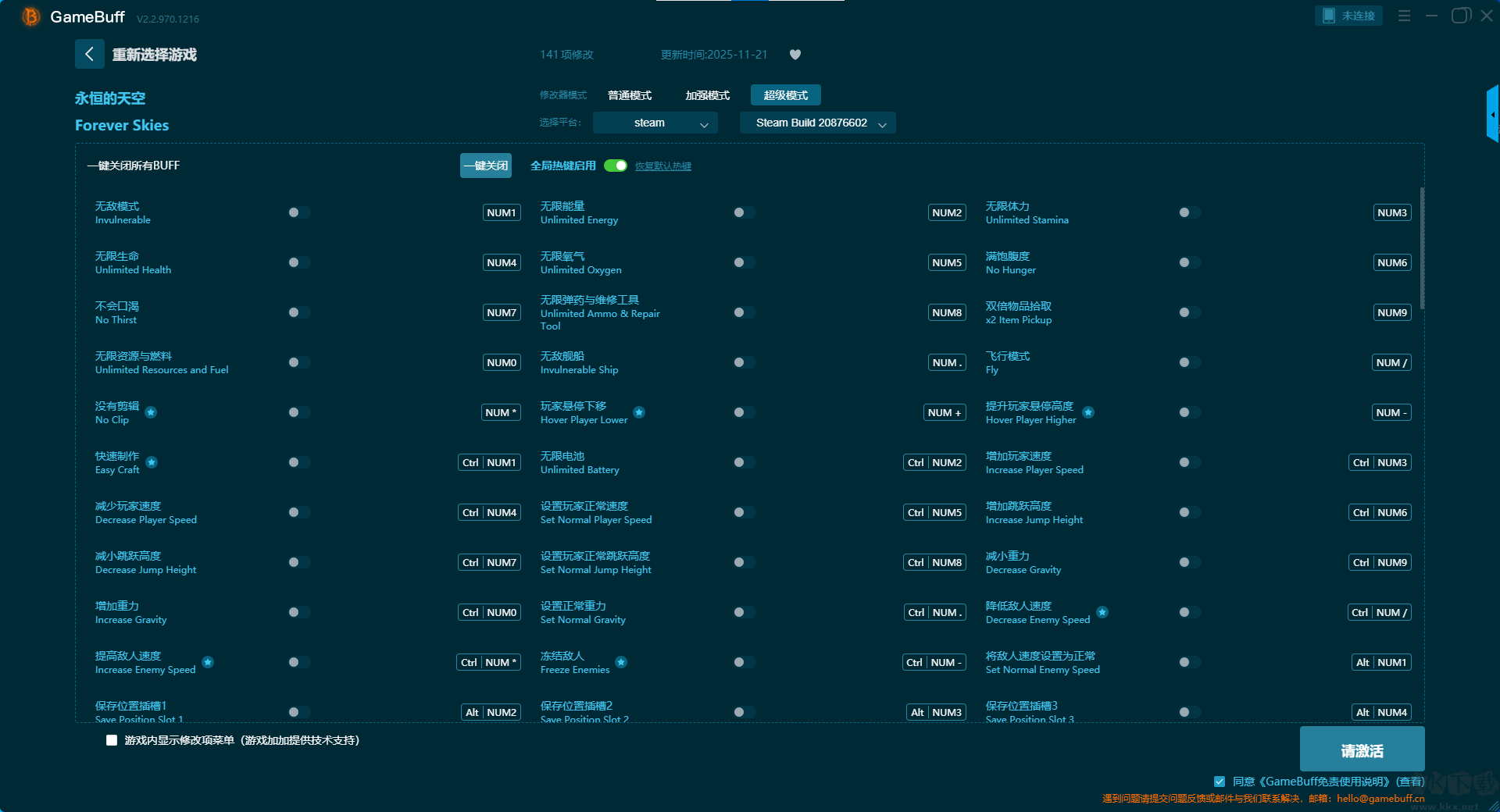The image size is (1500, 812).
Task: Turn on the Unlimited Oxygen switch
Action: pyautogui.click(x=744, y=262)
